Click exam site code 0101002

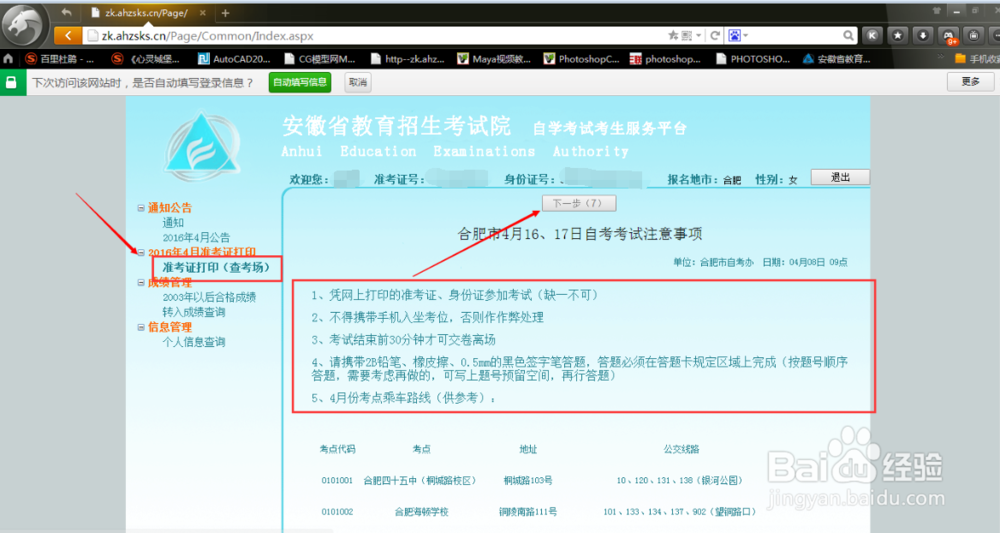pos(337,511)
